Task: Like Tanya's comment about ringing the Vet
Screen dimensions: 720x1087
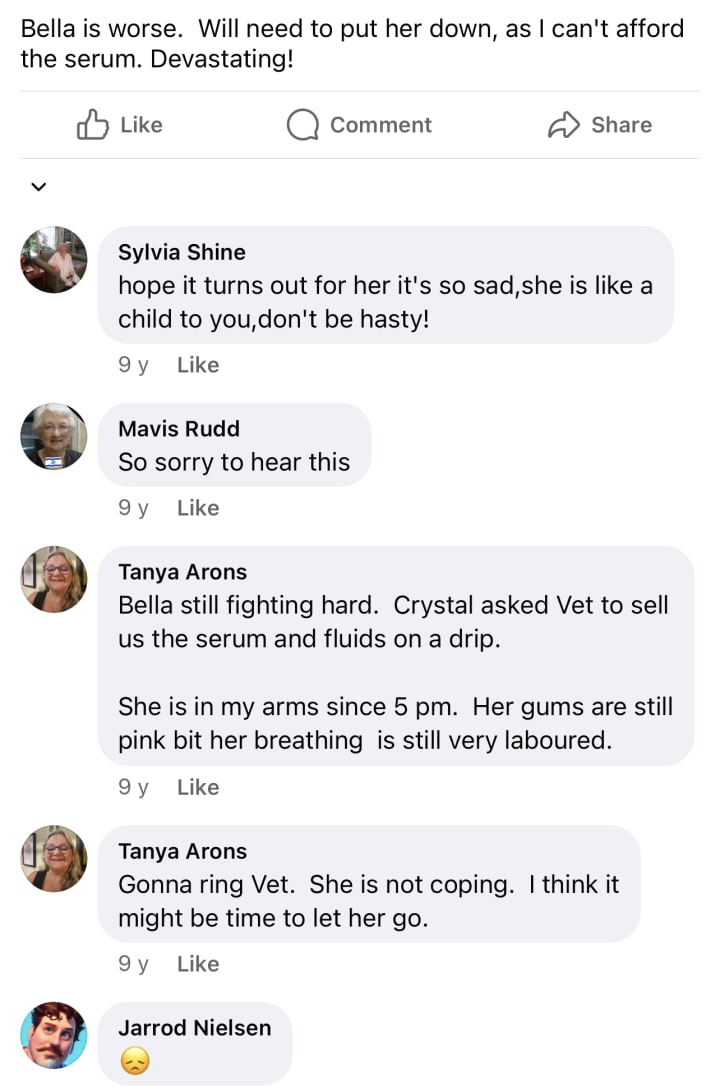Action: click(197, 964)
